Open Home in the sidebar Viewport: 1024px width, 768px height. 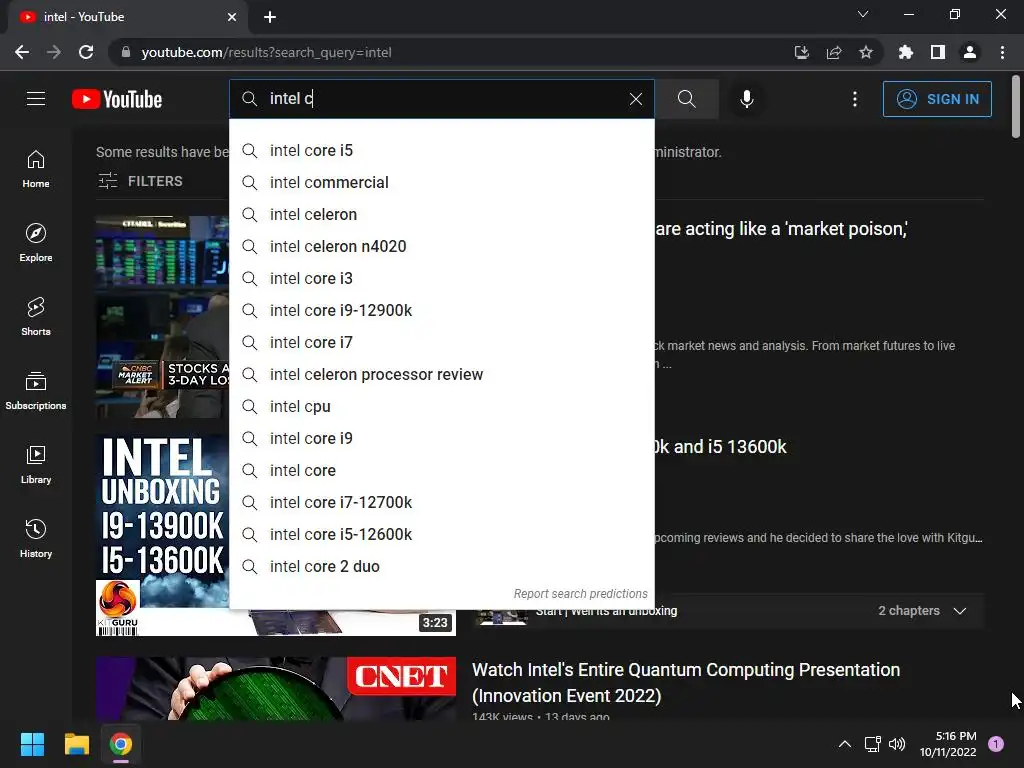36,169
